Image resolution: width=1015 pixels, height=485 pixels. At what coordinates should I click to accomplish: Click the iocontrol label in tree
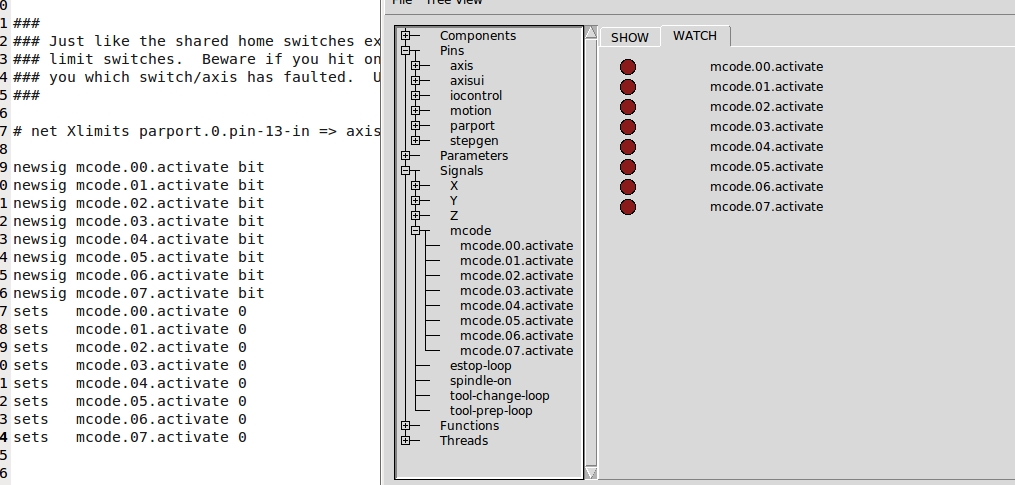[476, 95]
